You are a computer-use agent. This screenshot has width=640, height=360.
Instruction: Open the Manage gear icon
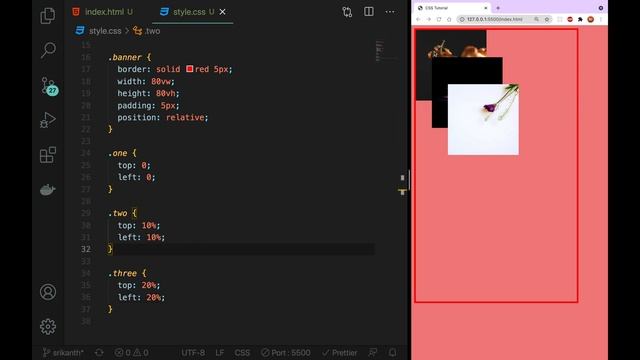[48, 327]
